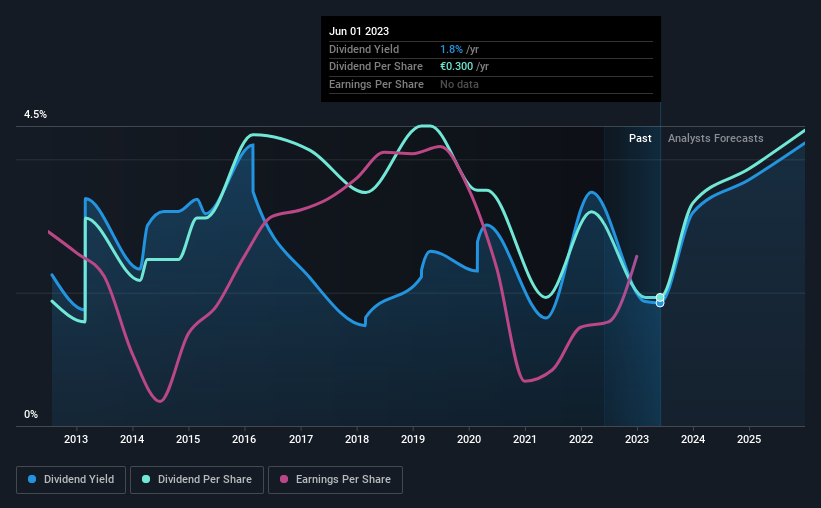Click the 'Dividend Per Share' tooltip row label
The width and height of the screenshot is (821, 508).
coord(375,67)
